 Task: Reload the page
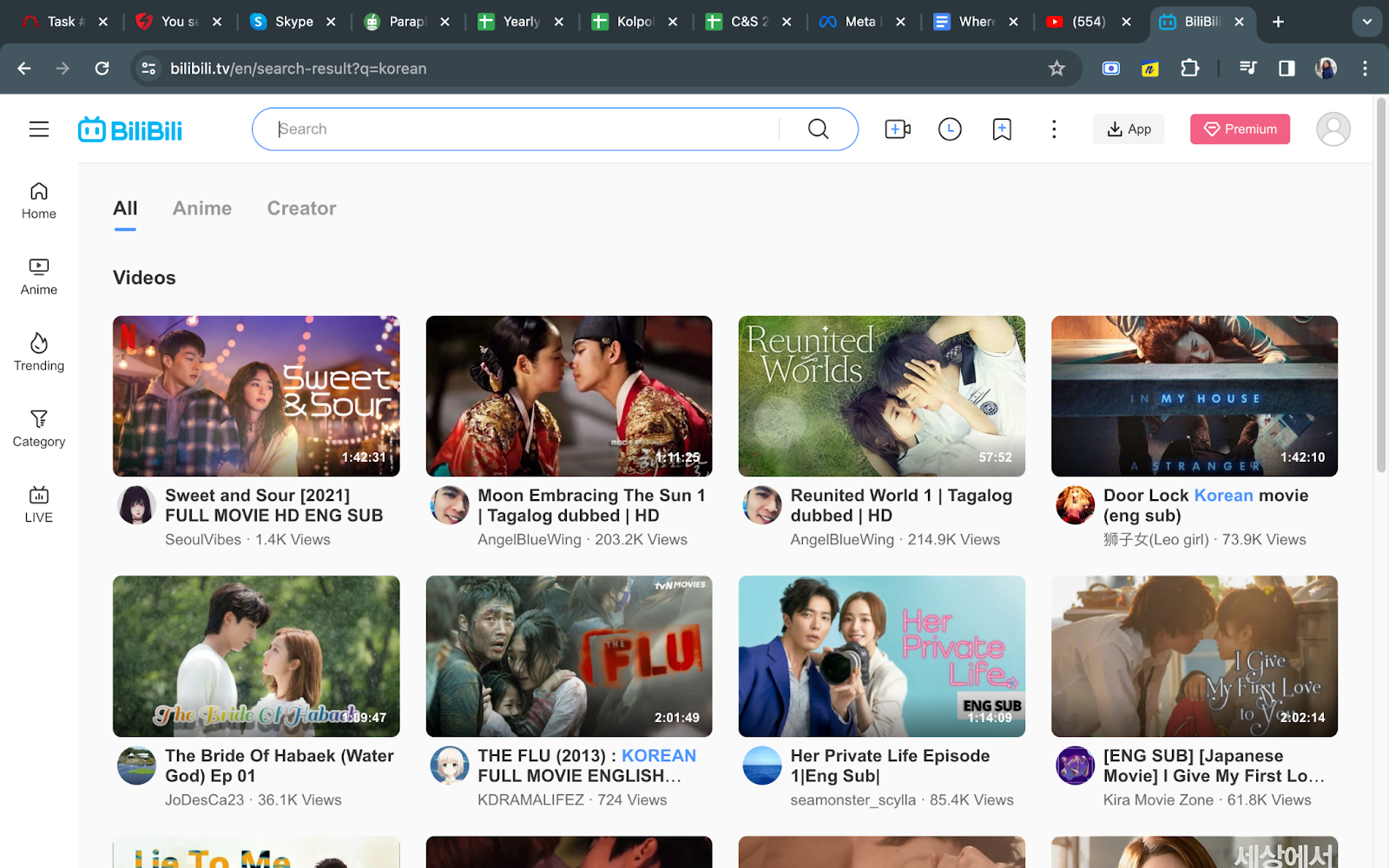(102, 69)
